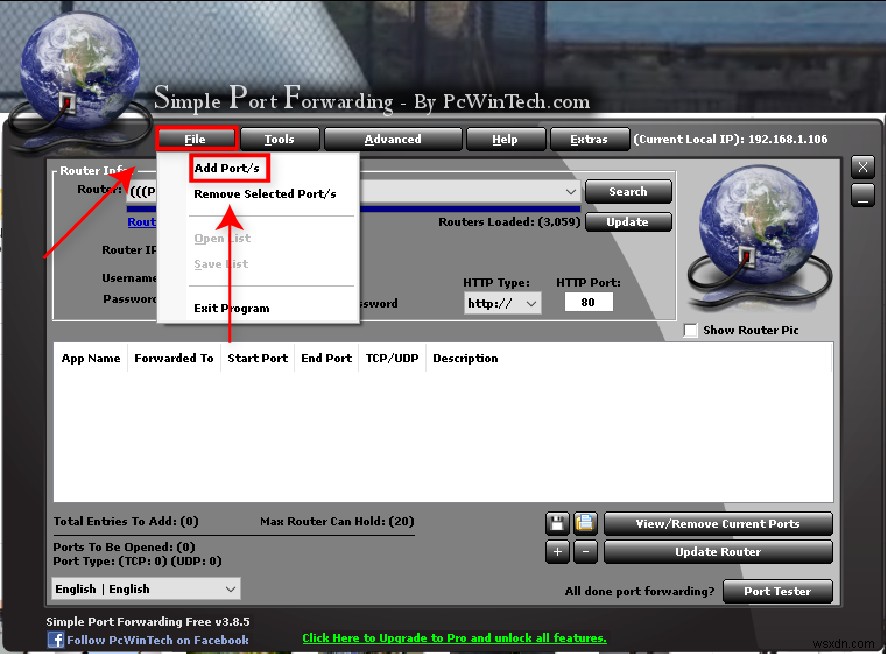Screen dimensions: 886x654
Task: Choose Remove Selected Port/s menu item
Action: (265, 194)
